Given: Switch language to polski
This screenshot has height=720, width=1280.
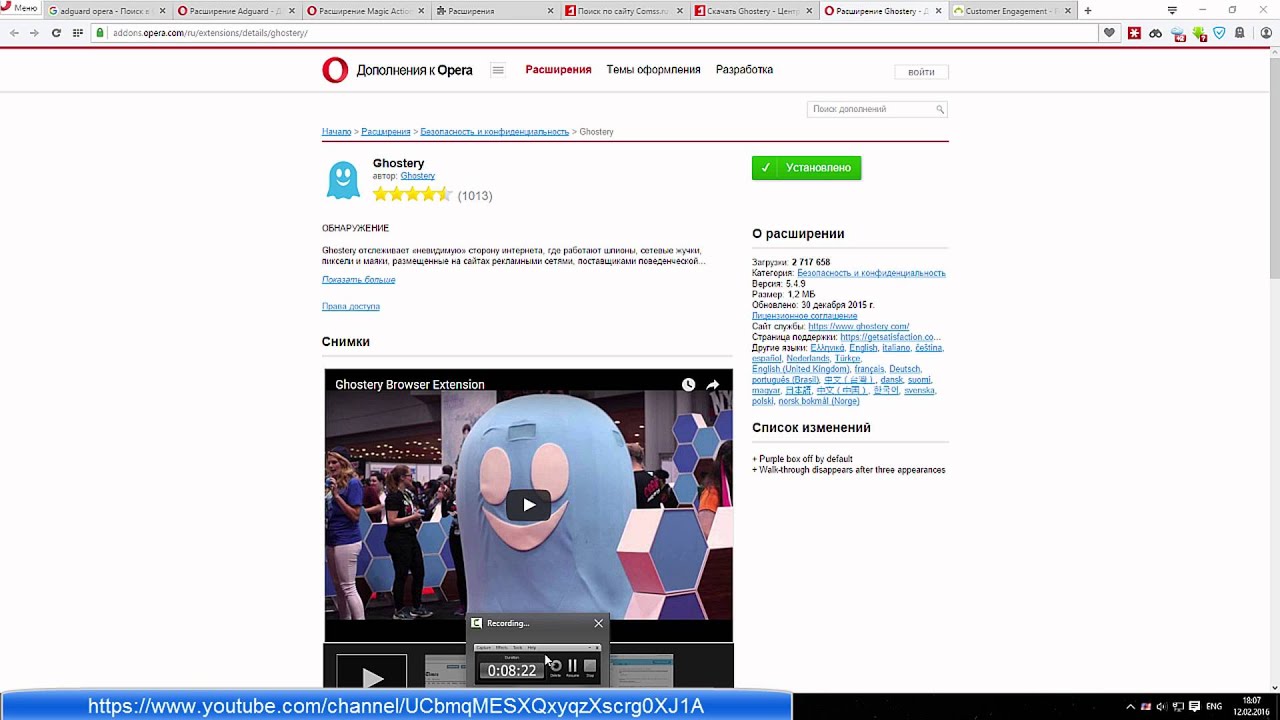Looking at the screenshot, I should pos(763,401).
